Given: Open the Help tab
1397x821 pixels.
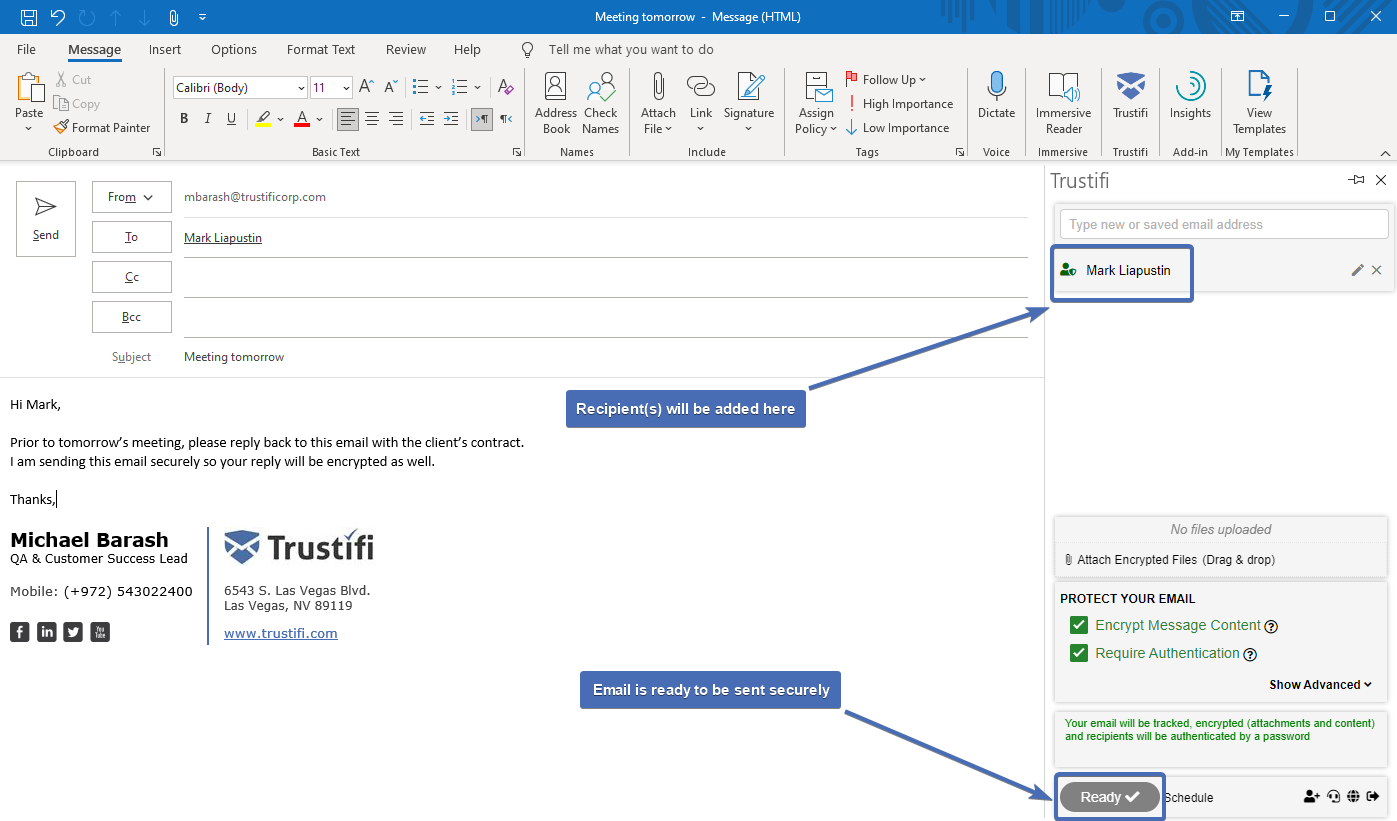Looking at the screenshot, I should coord(467,49).
